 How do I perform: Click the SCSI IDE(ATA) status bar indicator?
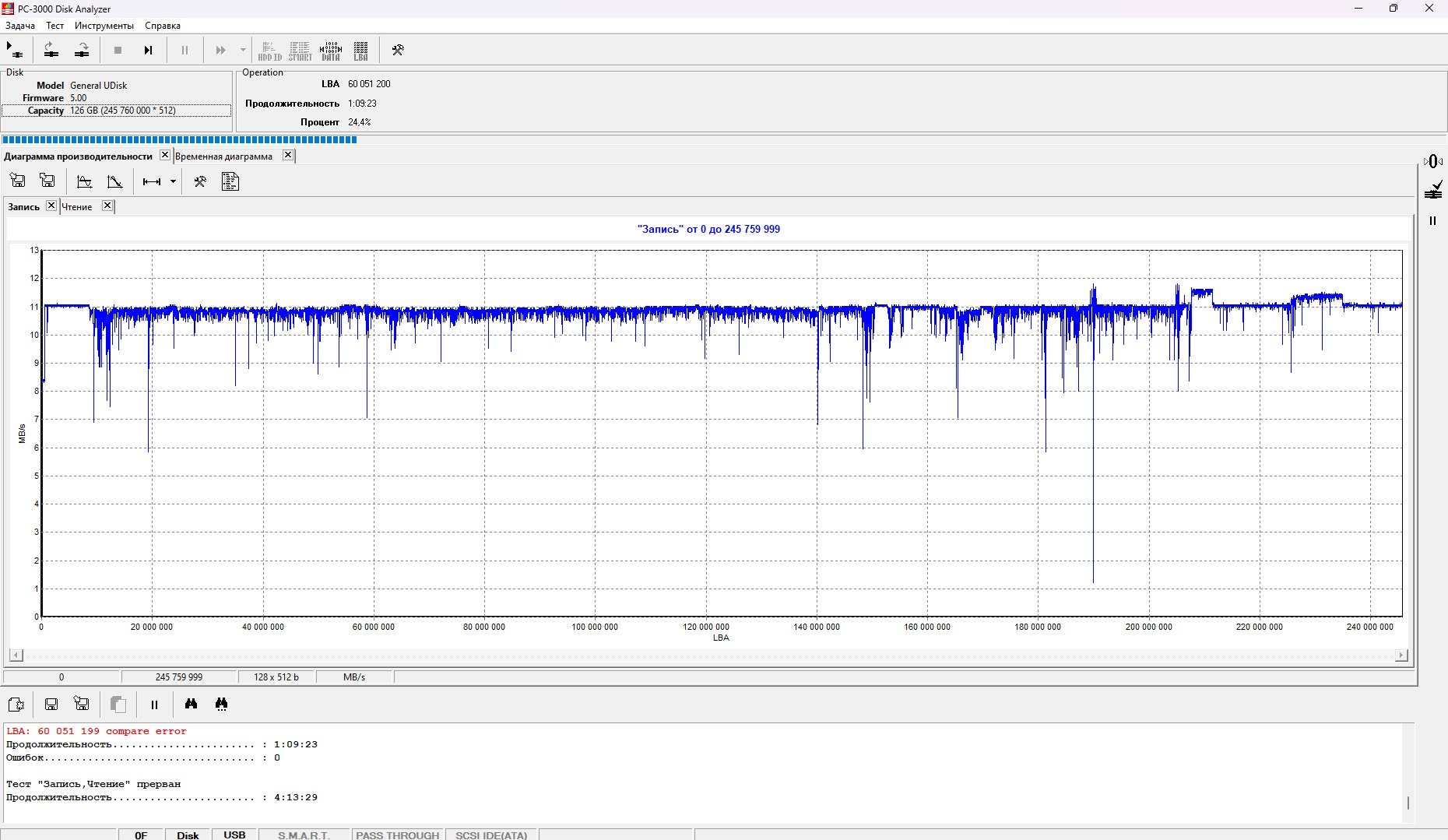click(491, 835)
